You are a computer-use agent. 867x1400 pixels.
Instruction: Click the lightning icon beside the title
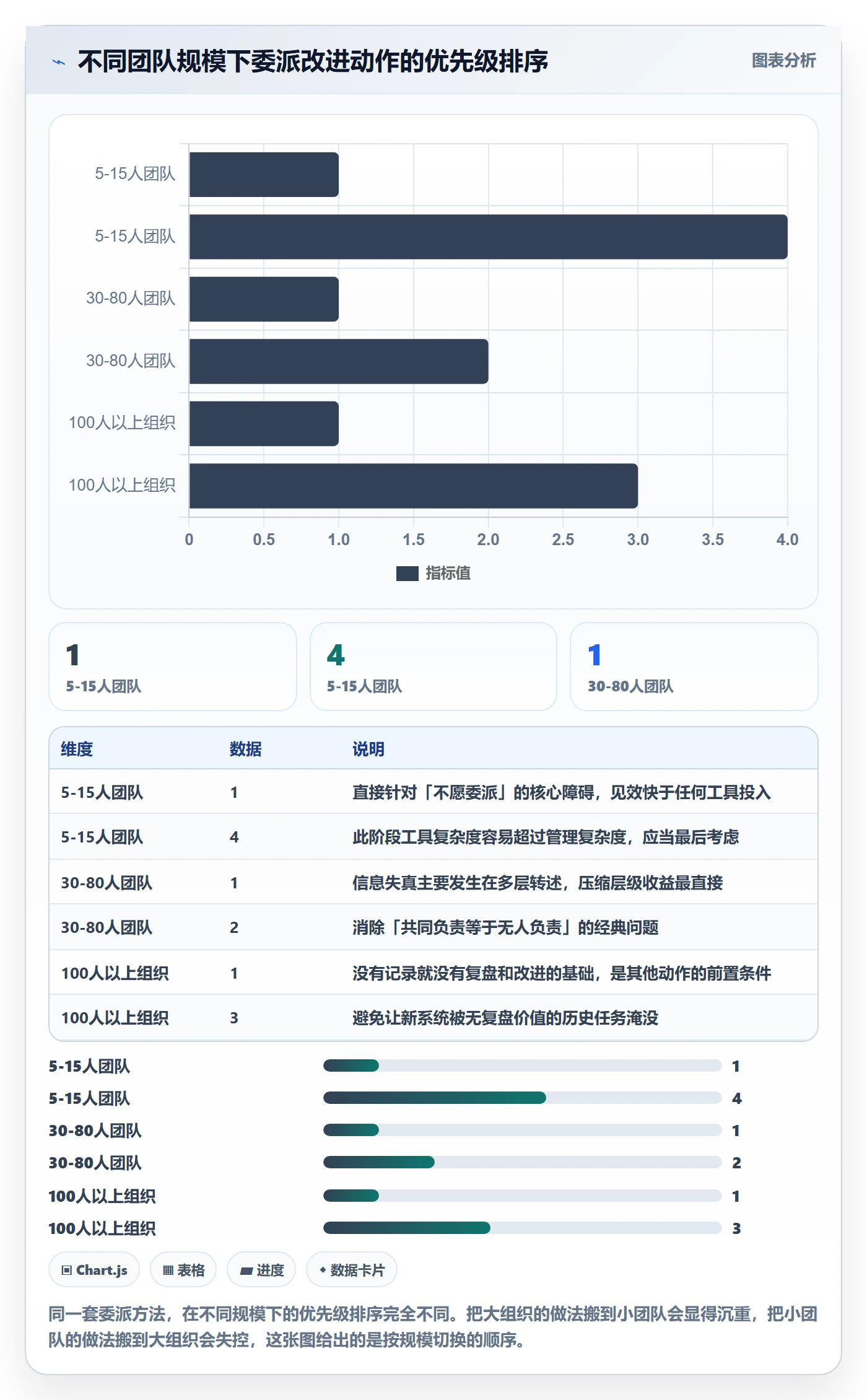click(59, 62)
